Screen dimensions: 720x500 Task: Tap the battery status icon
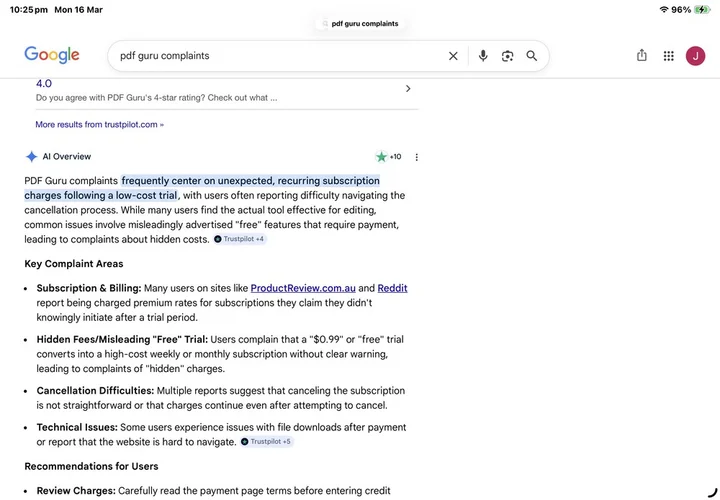point(702,10)
